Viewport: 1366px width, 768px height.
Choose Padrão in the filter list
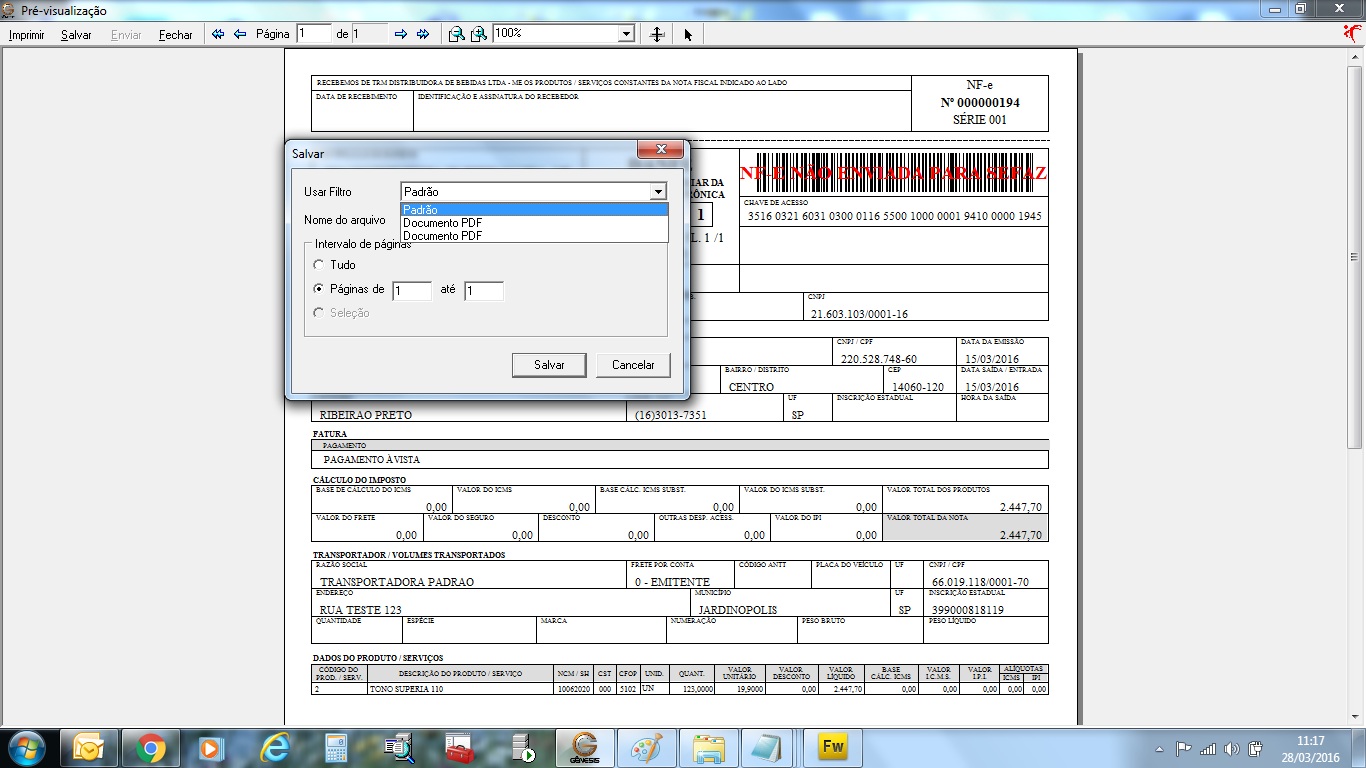pos(534,210)
